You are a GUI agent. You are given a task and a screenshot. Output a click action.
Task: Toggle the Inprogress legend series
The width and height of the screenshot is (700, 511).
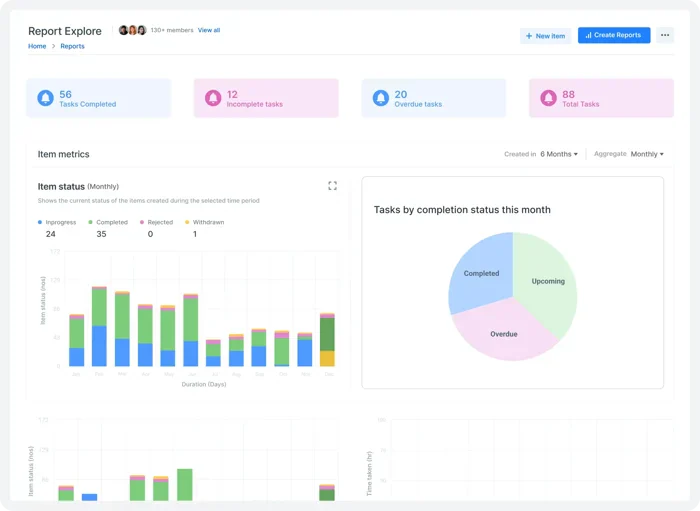click(x=57, y=222)
